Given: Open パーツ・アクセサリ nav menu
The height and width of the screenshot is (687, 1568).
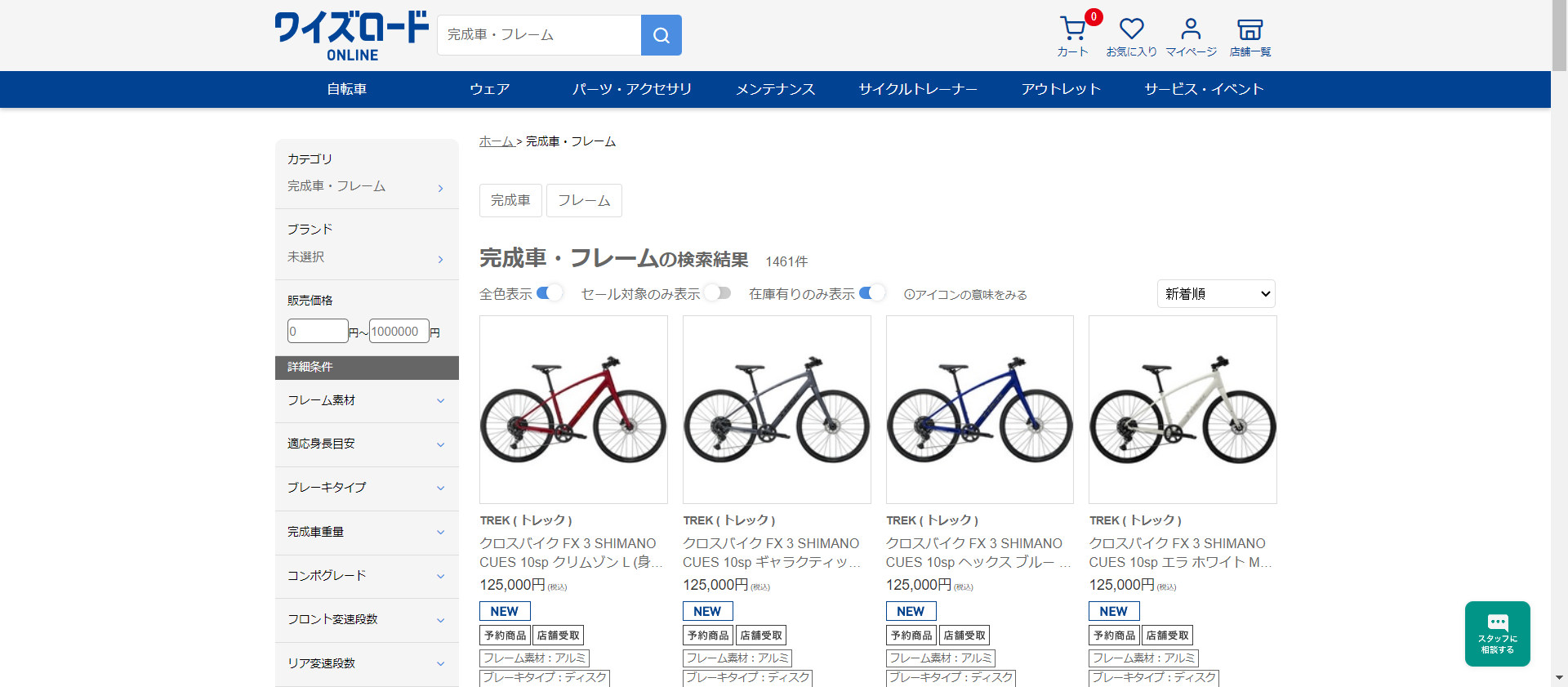Looking at the screenshot, I should pyautogui.click(x=632, y=89).
